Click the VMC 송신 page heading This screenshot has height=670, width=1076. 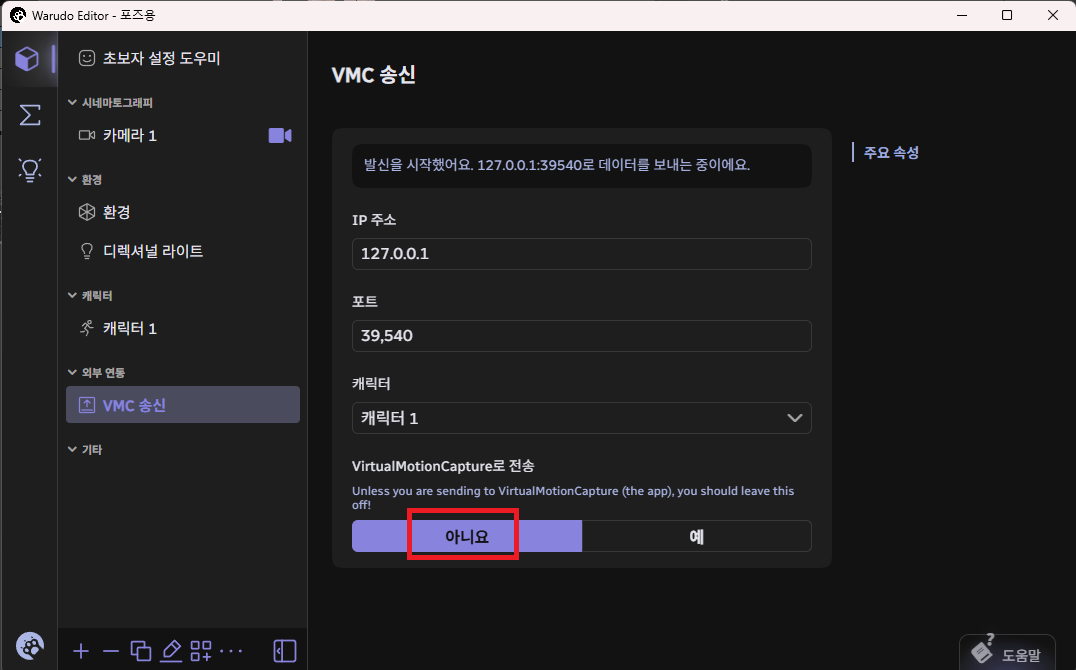click(x=374, y=74)
